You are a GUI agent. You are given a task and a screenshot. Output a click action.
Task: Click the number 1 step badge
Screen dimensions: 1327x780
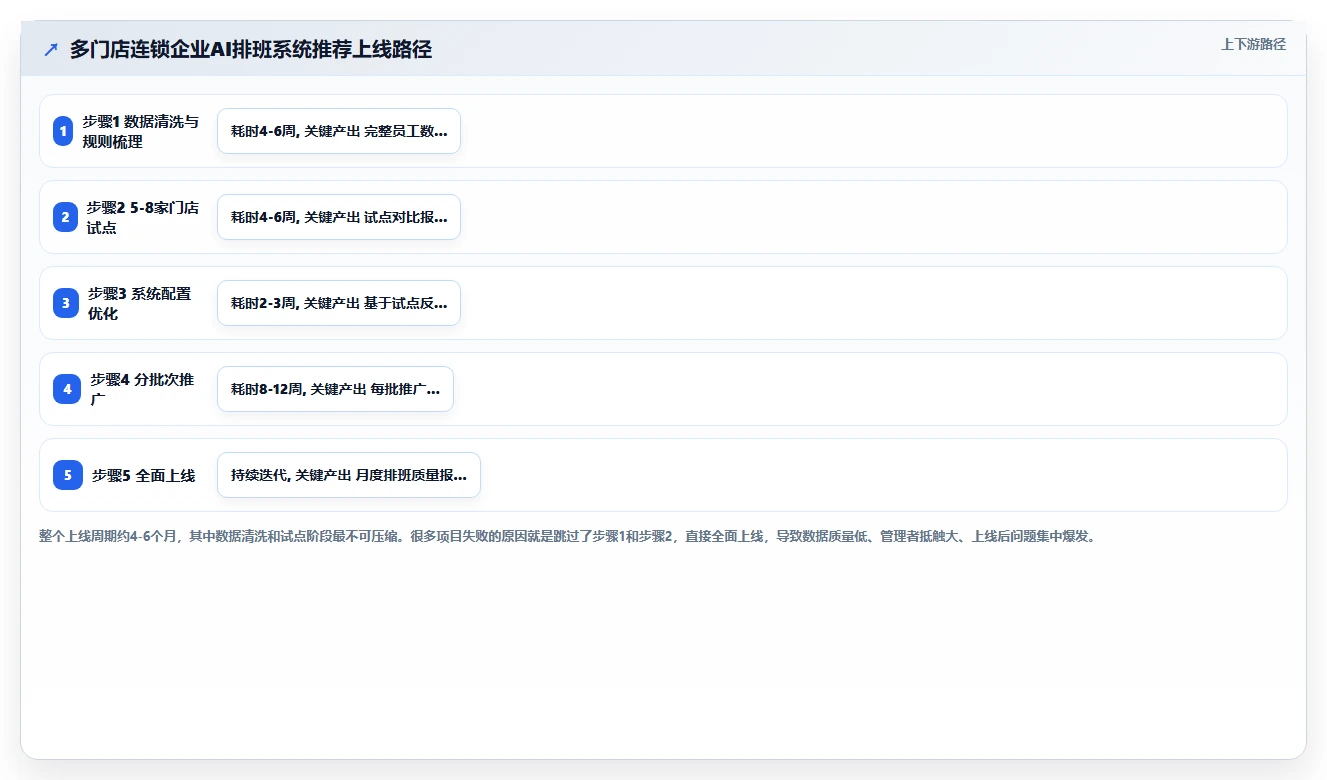click(x=63, y=131)
